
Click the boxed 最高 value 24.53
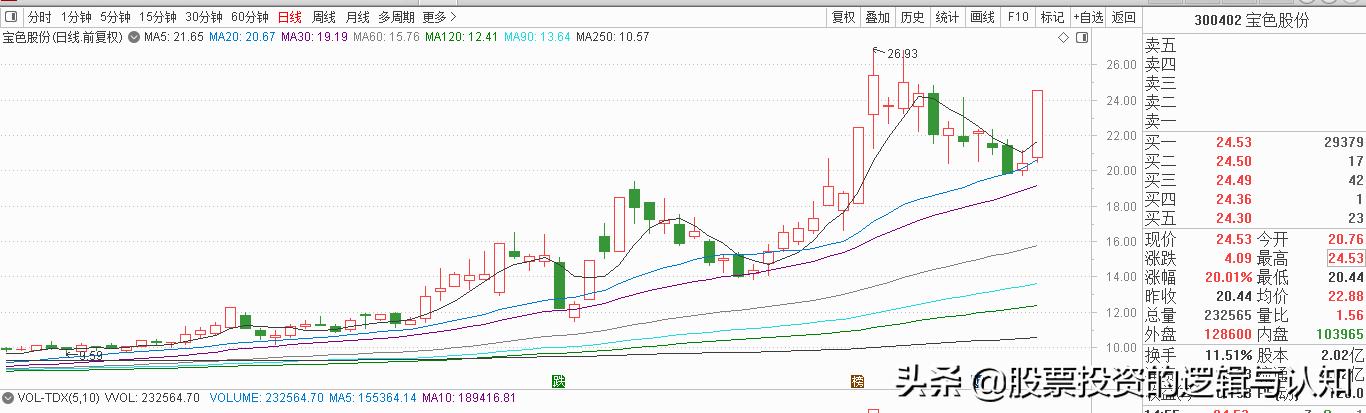coord(1344,259)
